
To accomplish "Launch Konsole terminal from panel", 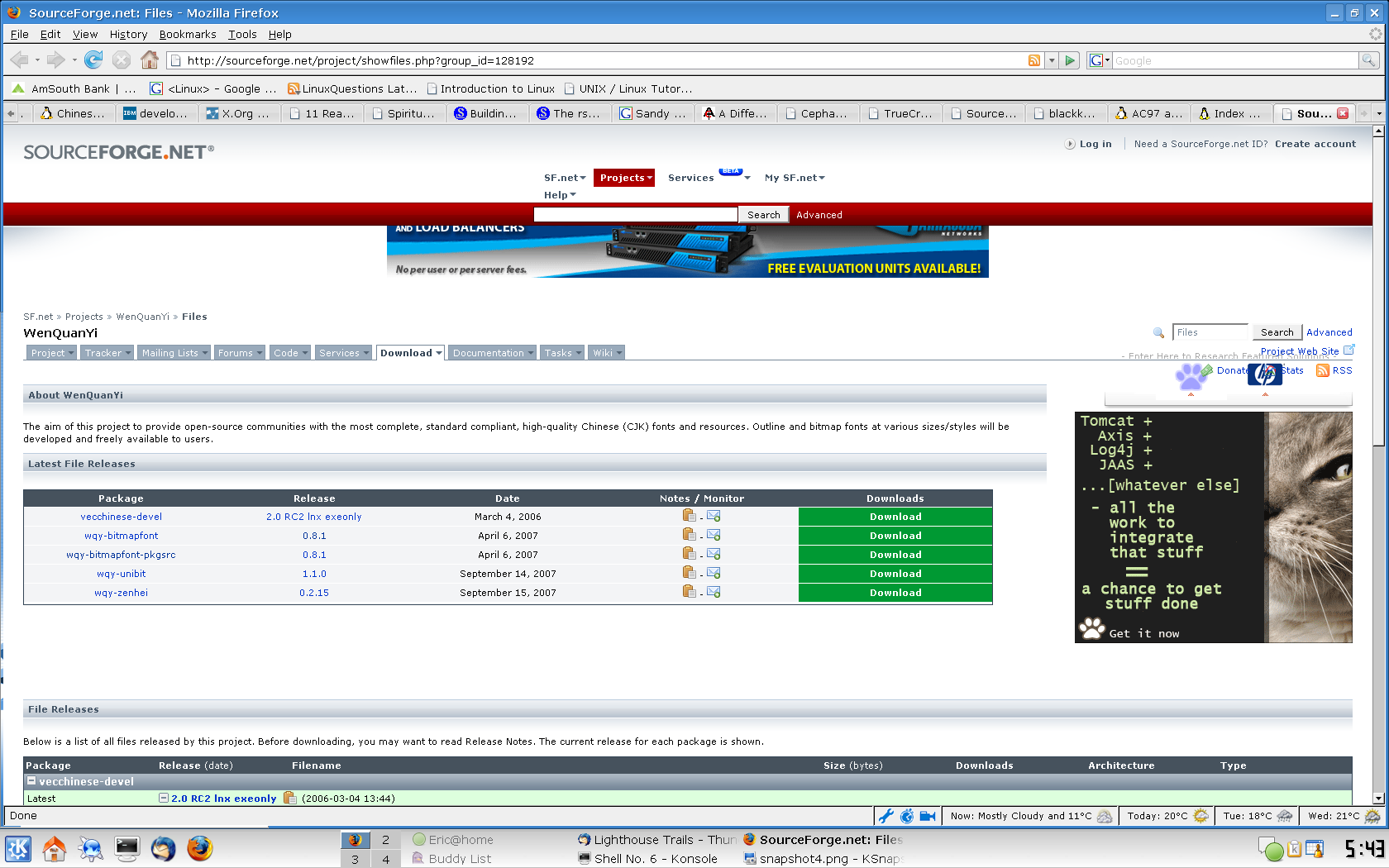I will tap(127, 849).
